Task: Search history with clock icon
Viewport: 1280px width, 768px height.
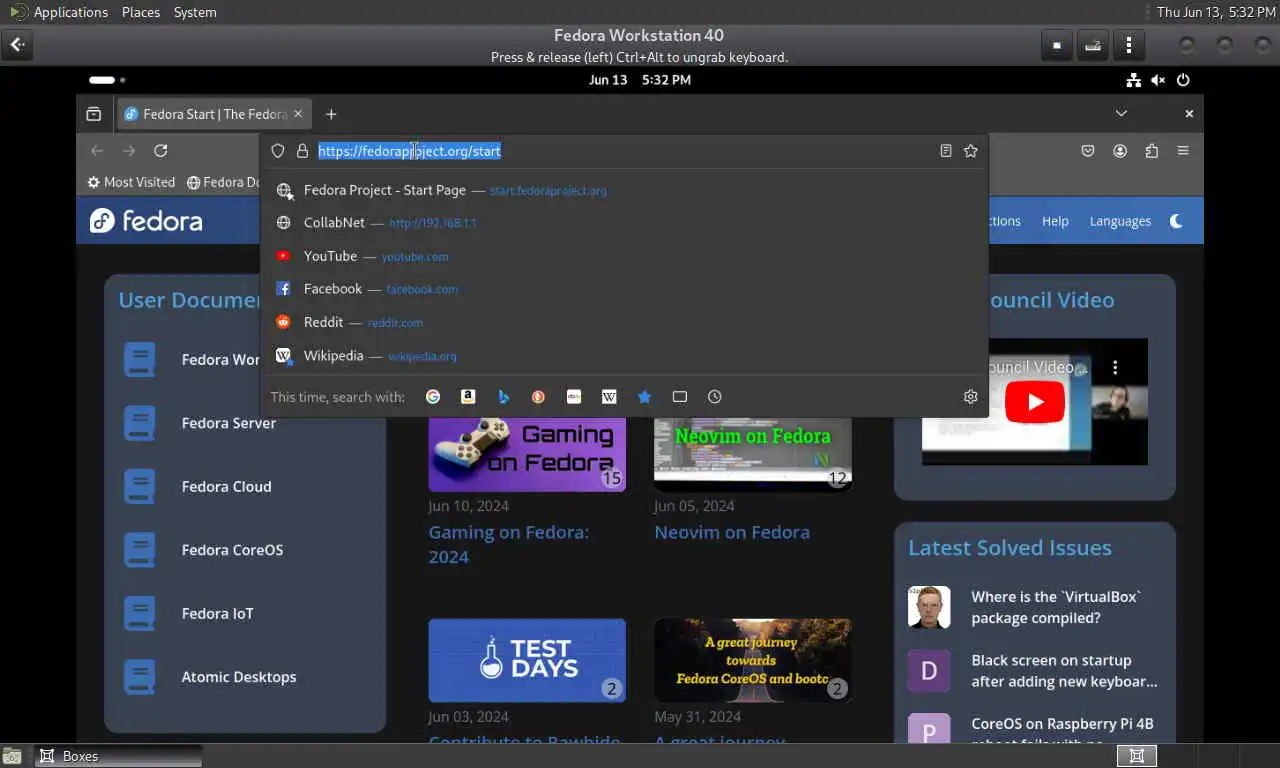Action: (715, 397)
